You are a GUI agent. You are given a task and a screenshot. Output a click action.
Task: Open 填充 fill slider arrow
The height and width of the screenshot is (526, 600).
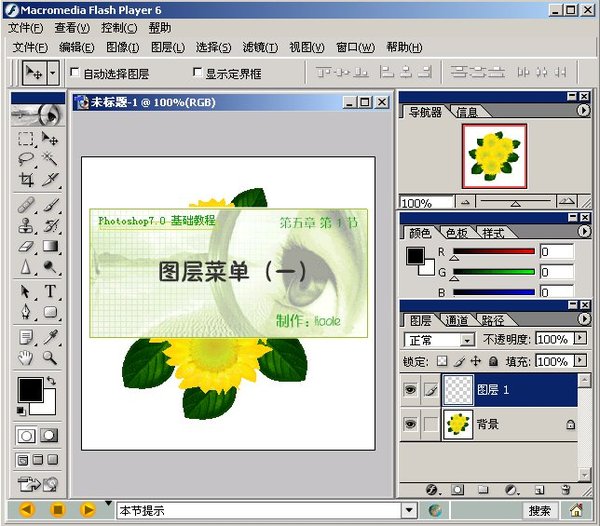coord(580,360)
